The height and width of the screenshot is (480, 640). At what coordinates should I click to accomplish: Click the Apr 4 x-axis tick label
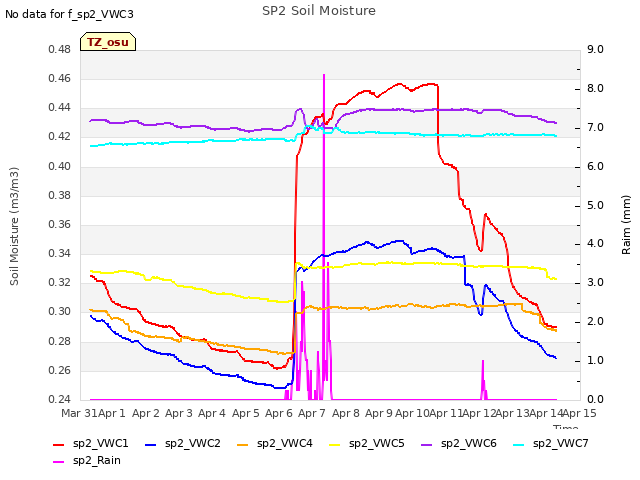[x=212, y=413]
